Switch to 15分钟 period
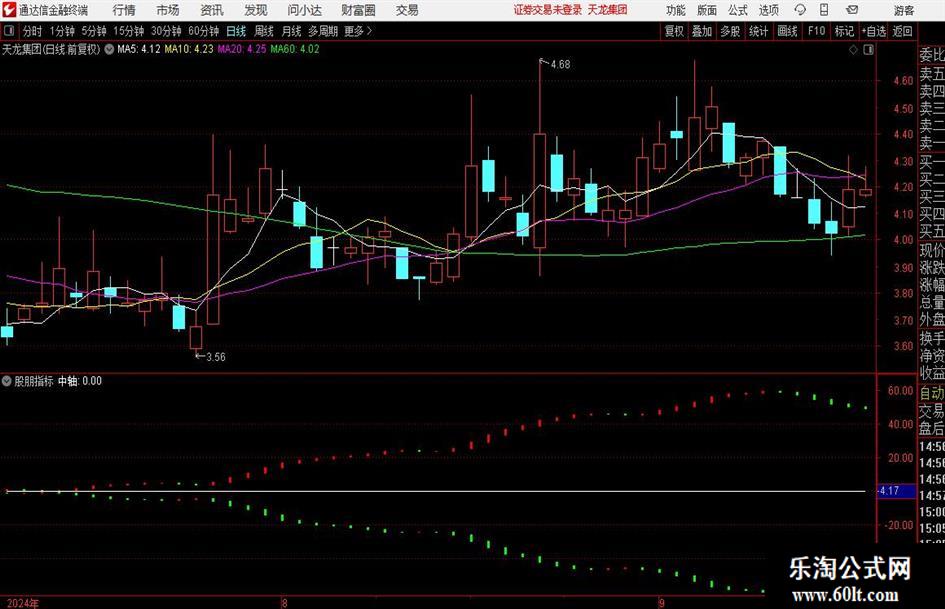 (x=129, y=31)
